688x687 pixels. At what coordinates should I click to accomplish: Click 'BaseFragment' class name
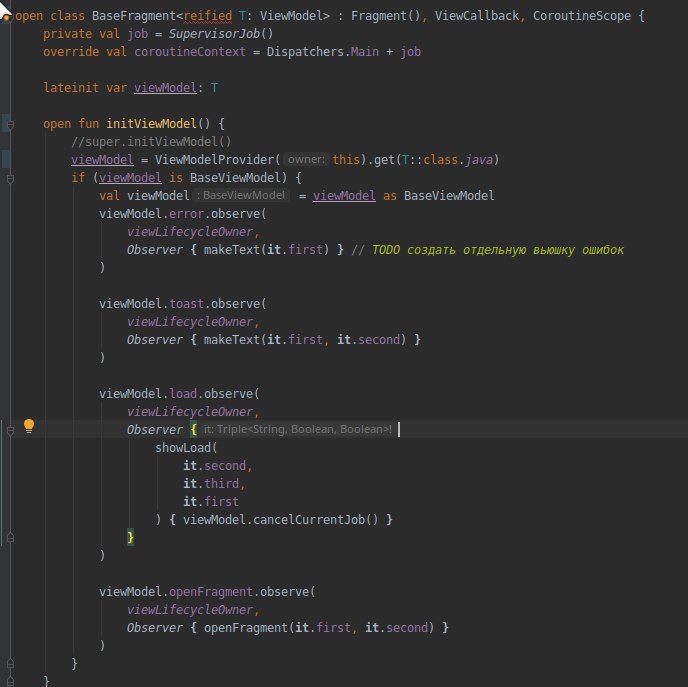pos(134,16)
